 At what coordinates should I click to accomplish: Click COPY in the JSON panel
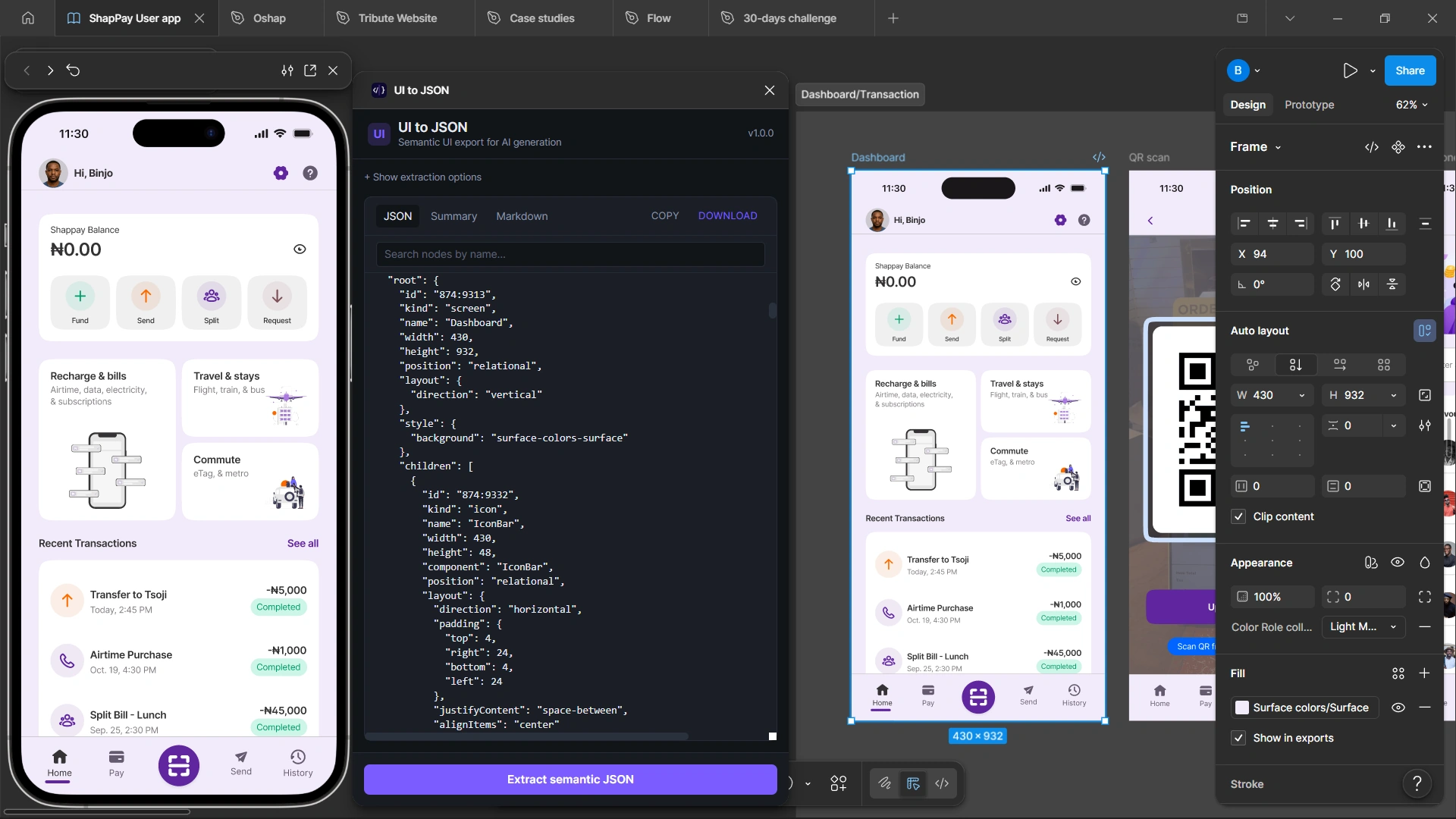665,216
